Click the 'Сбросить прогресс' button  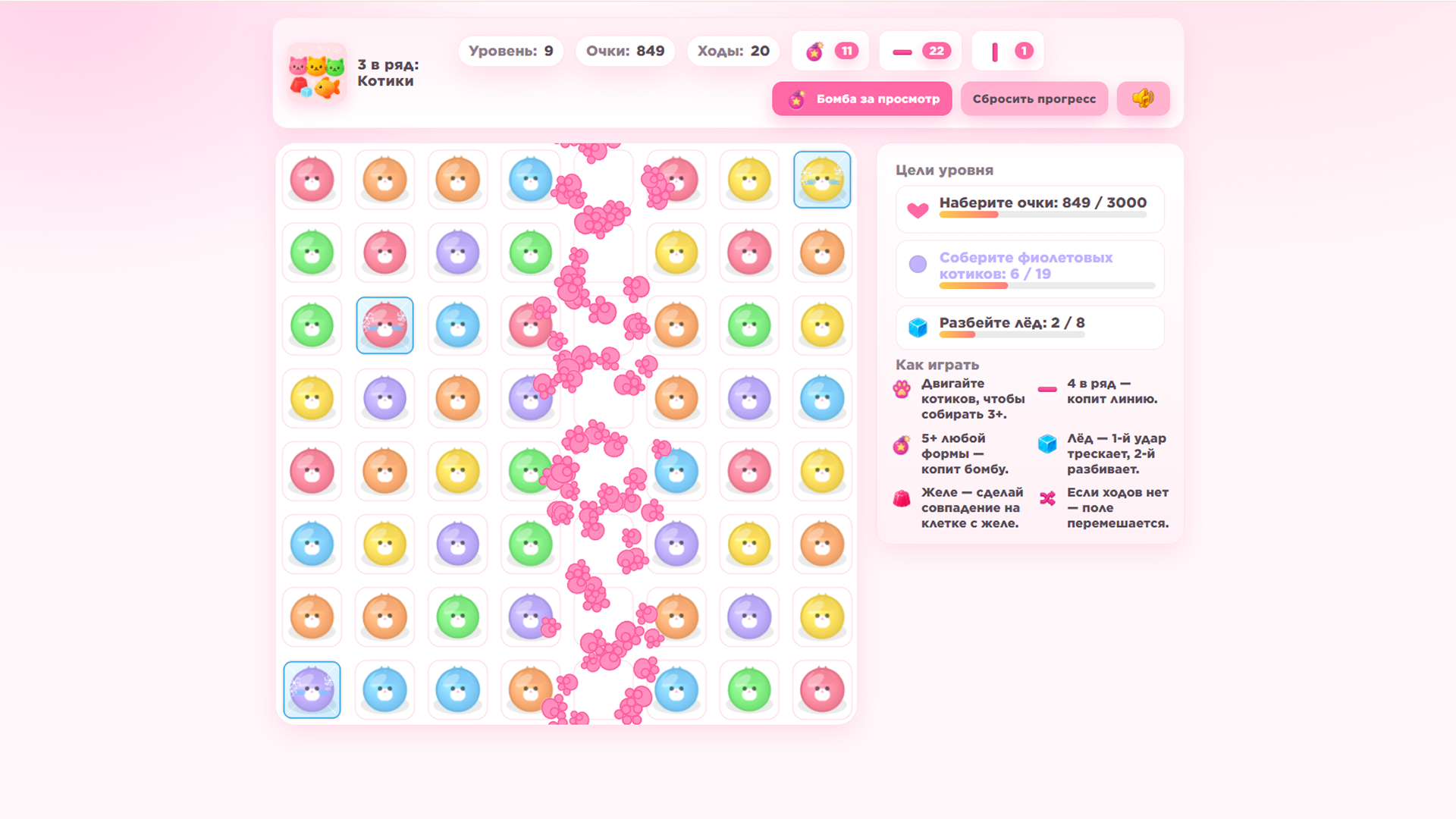coord(1034,99)
